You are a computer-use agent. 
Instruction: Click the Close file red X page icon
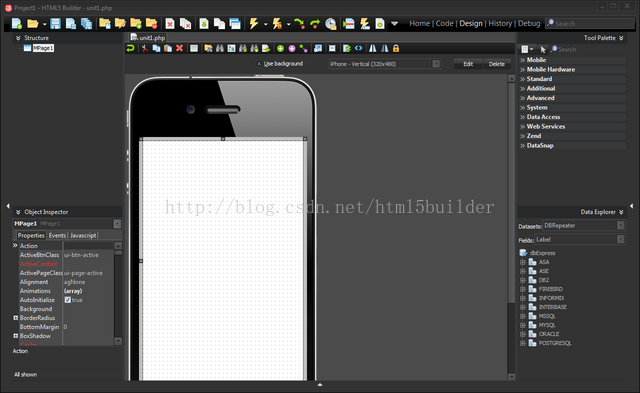(170, 24)
